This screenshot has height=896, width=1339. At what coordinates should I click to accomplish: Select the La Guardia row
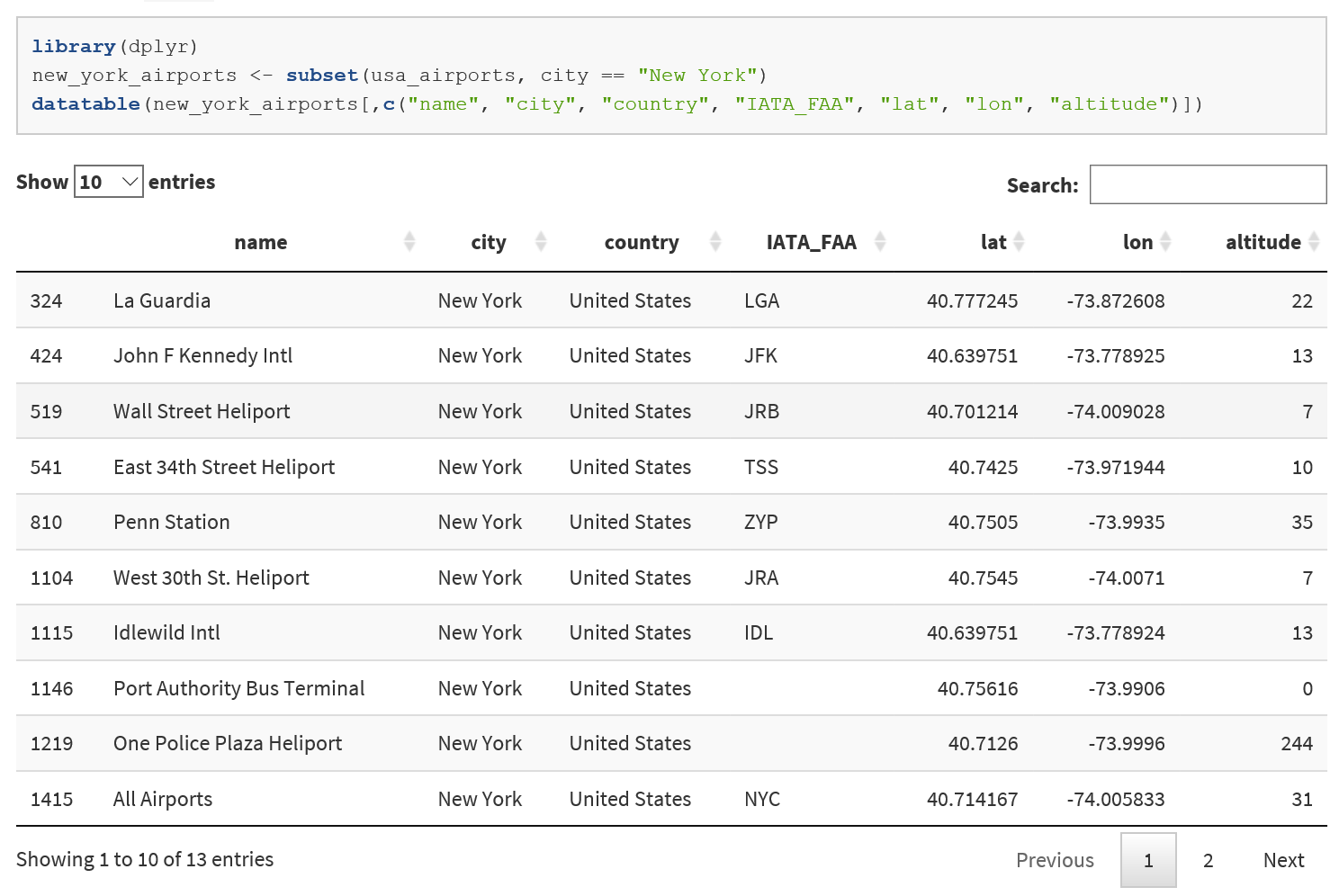tap(162, 301)
